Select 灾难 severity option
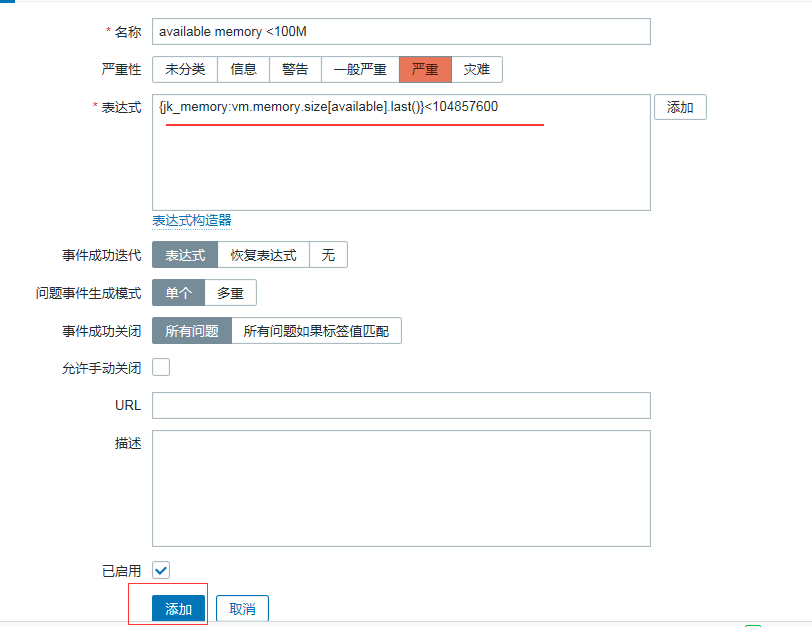Screen dimensions: 812x627 477,69
